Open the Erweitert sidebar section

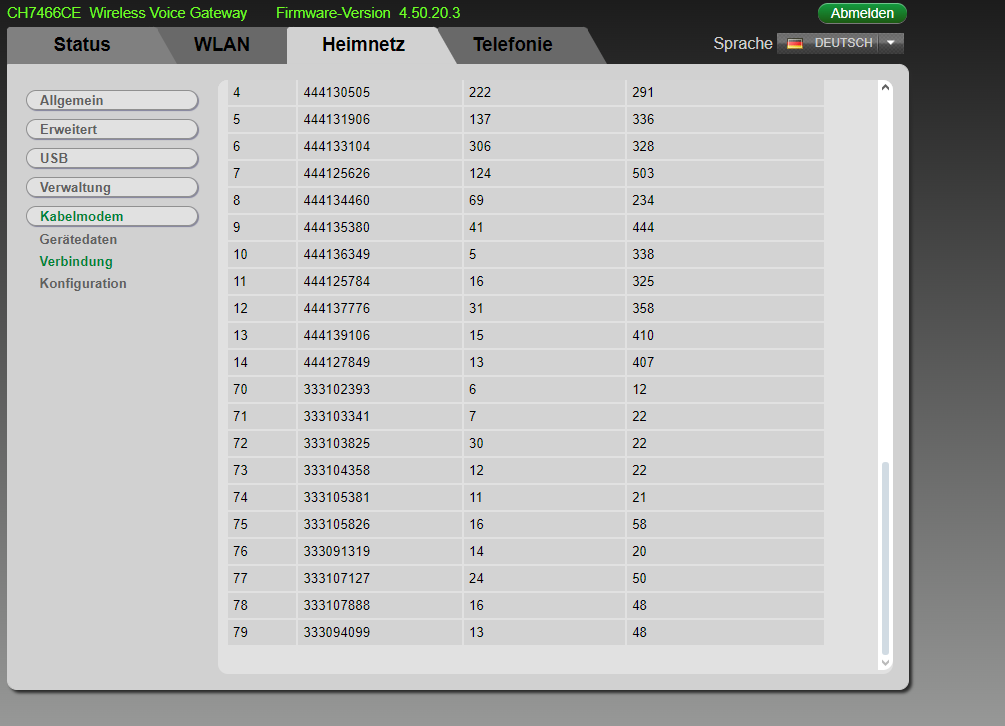click(x=112, y=129)
